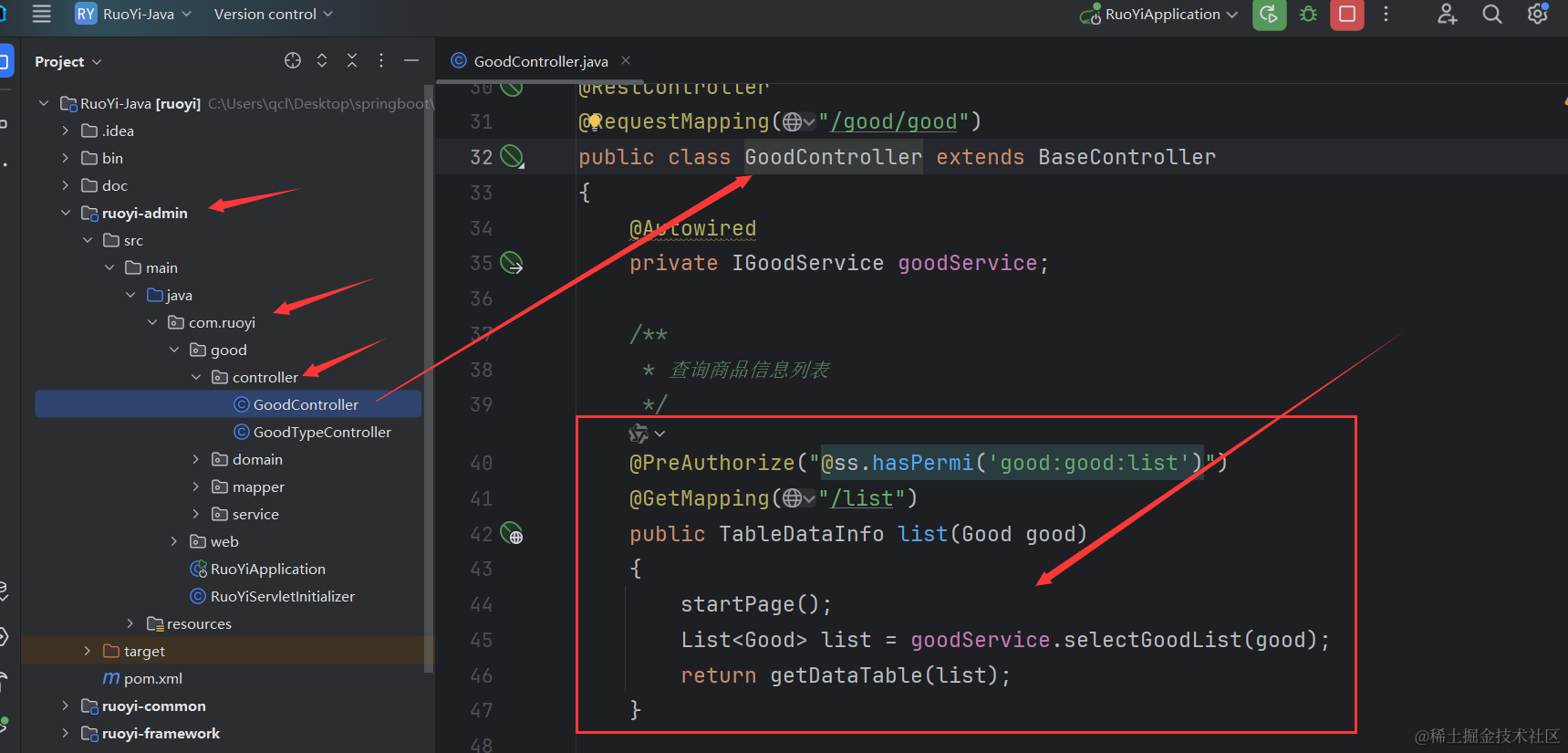Image resolution: width=1568 pixels, height=753 pixels.
Task: Open the Version control dropdown
Action: tap(273, 15)
